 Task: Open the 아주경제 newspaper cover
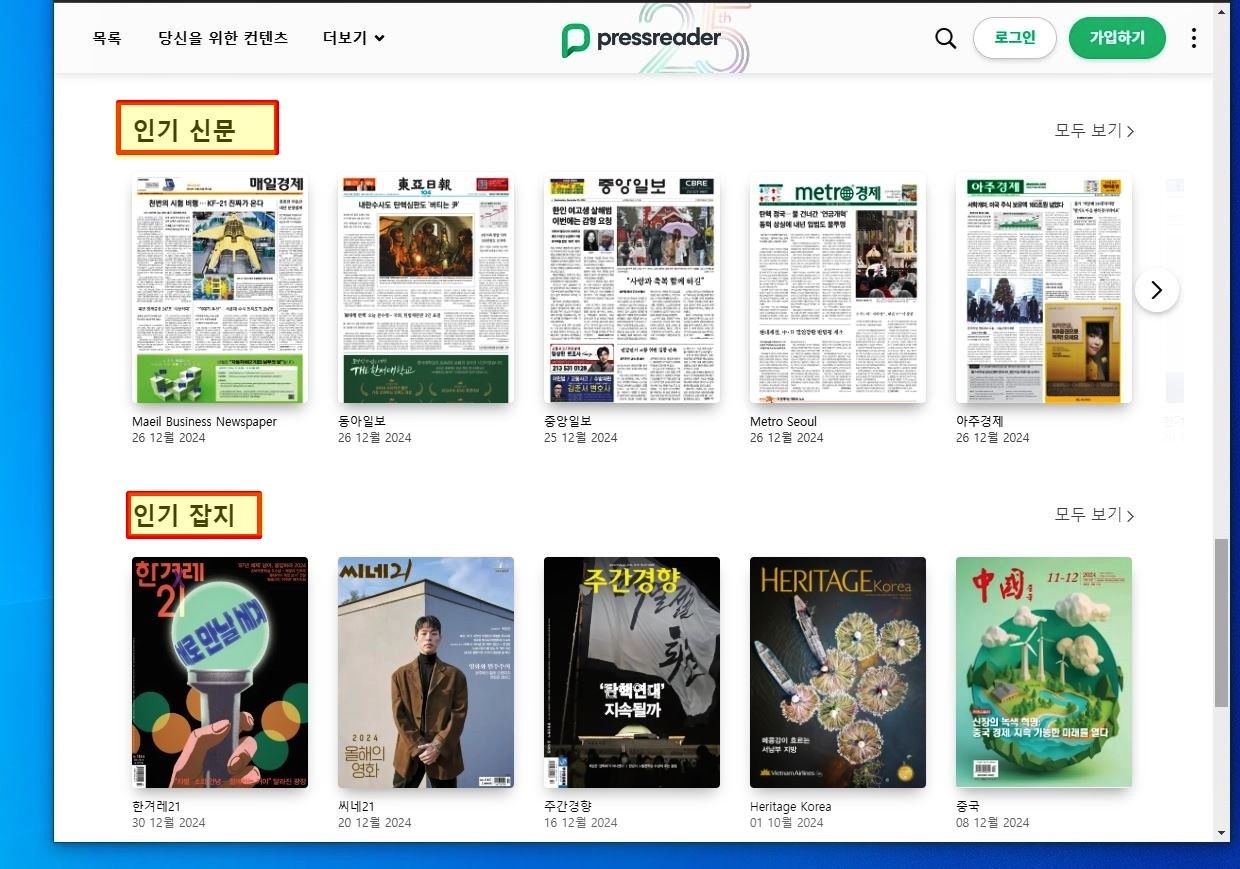1044,288
